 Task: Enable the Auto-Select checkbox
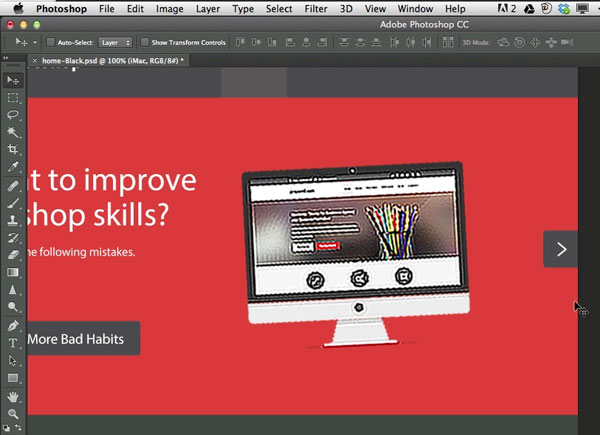[x=50, y=43]
